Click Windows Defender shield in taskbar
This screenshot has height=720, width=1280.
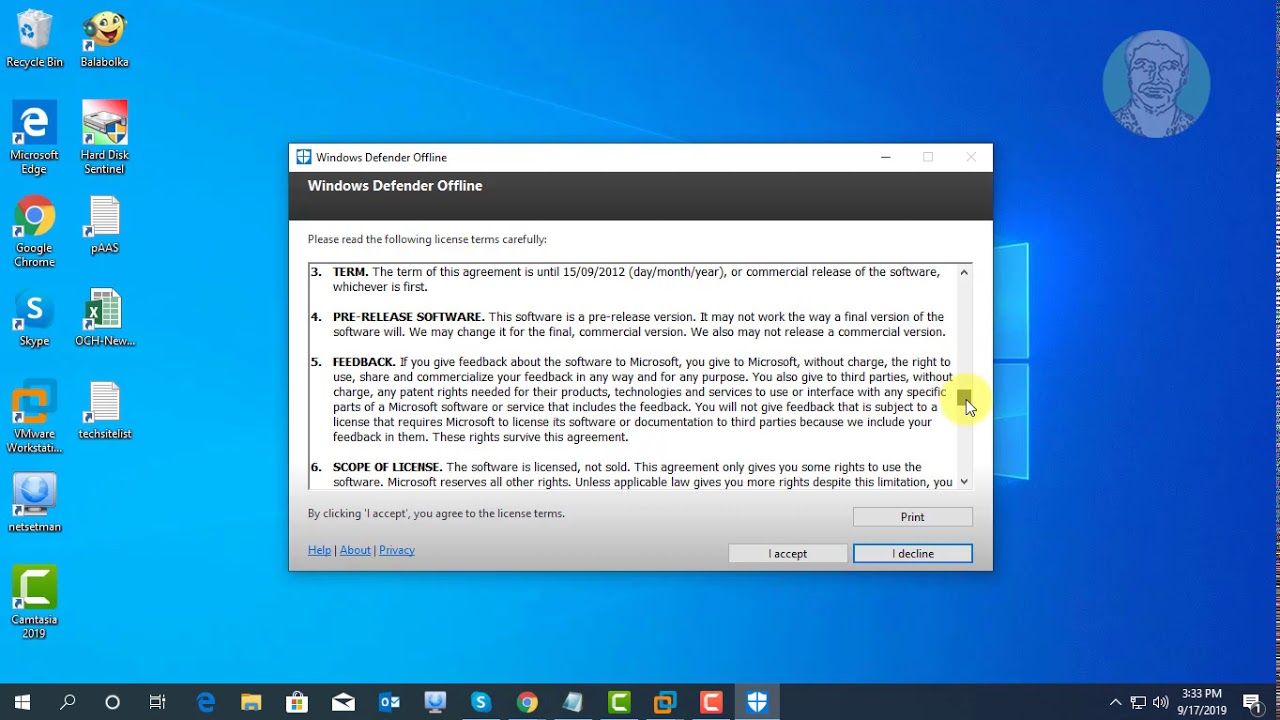tap(757, 702)
